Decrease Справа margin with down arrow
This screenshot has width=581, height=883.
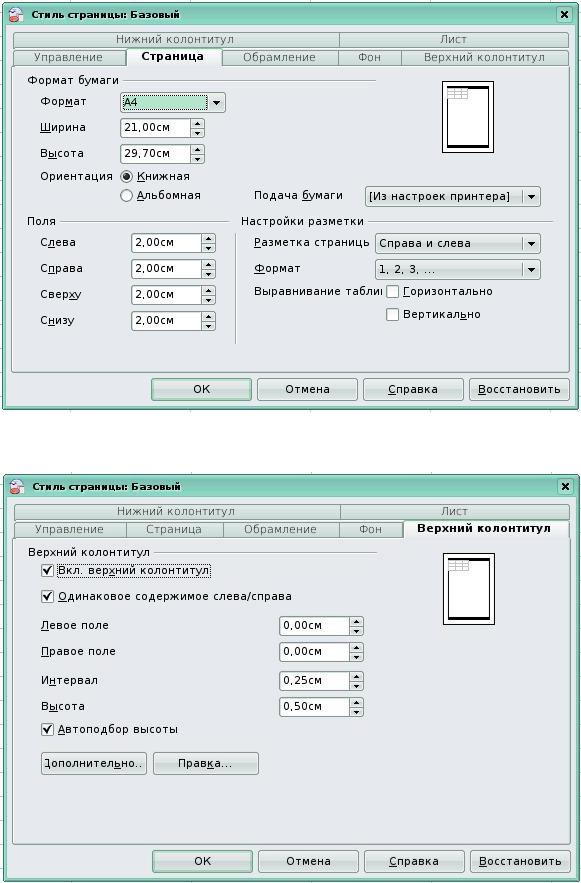[208, 274]
